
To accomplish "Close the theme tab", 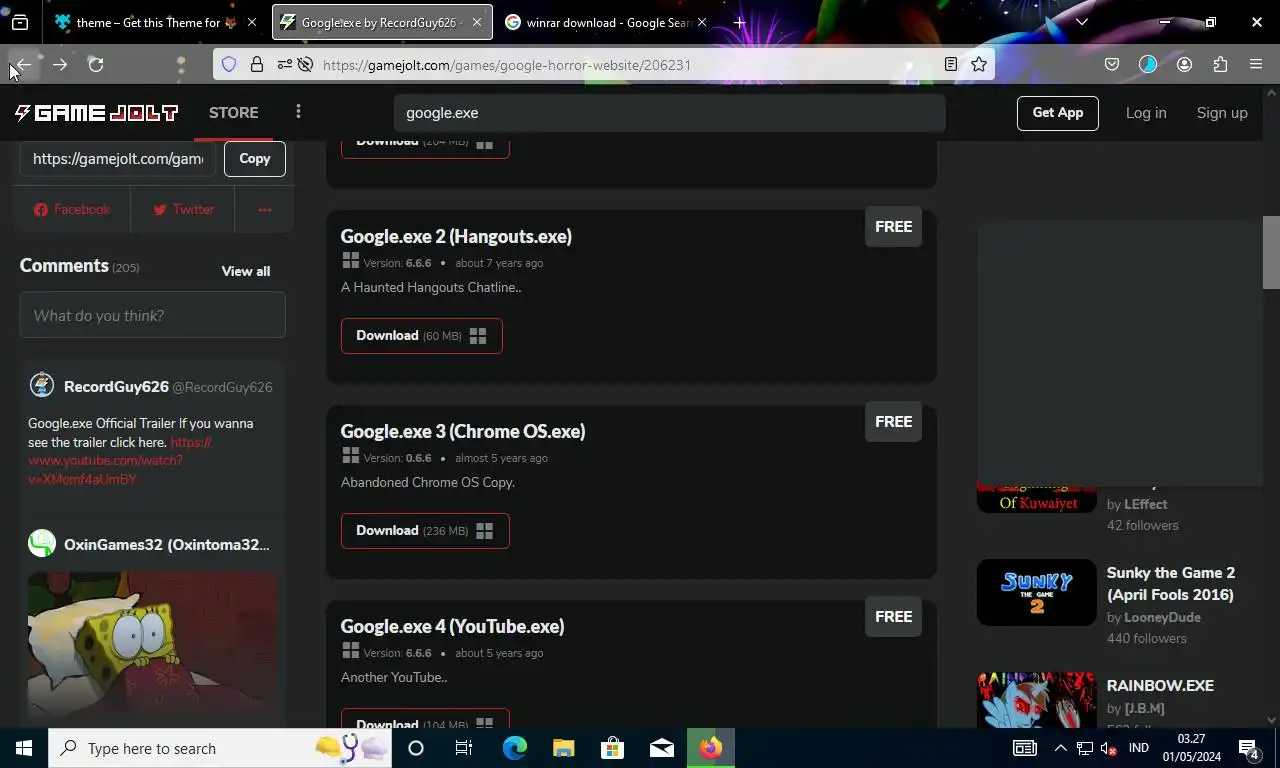I will [x=251, y=22].
